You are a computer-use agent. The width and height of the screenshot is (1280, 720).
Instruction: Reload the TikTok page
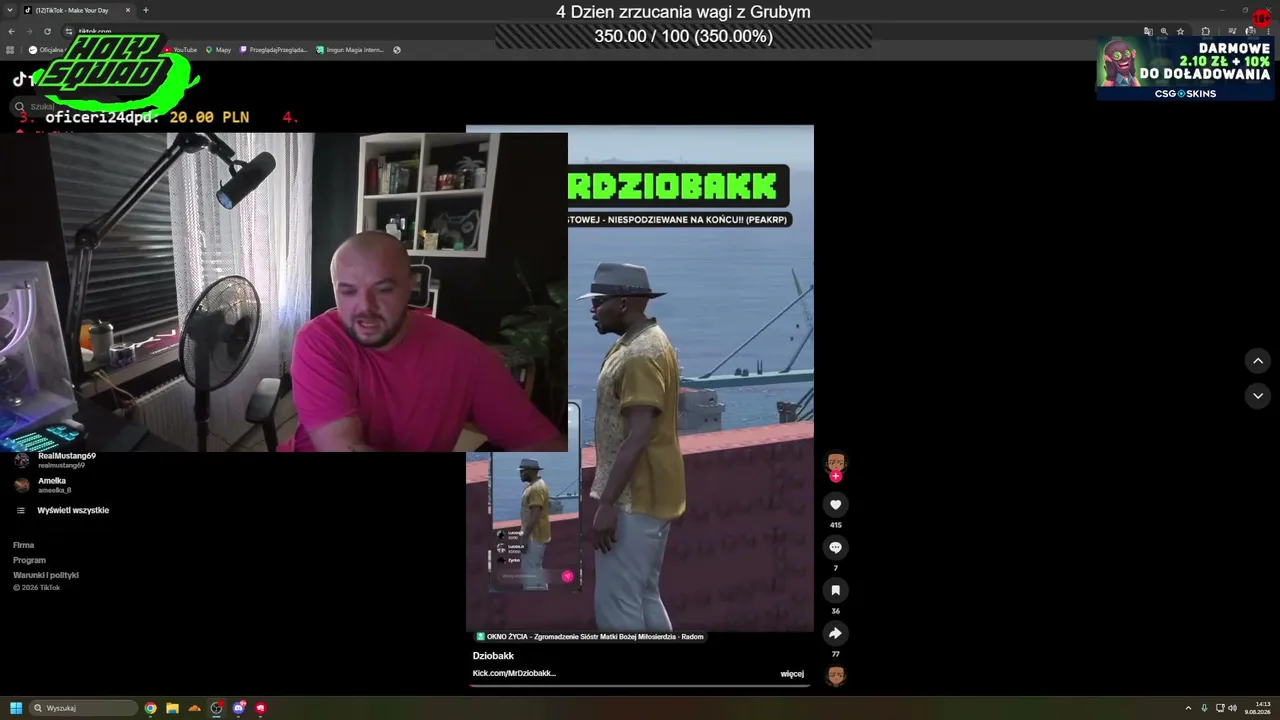click(x=47, y=31)
